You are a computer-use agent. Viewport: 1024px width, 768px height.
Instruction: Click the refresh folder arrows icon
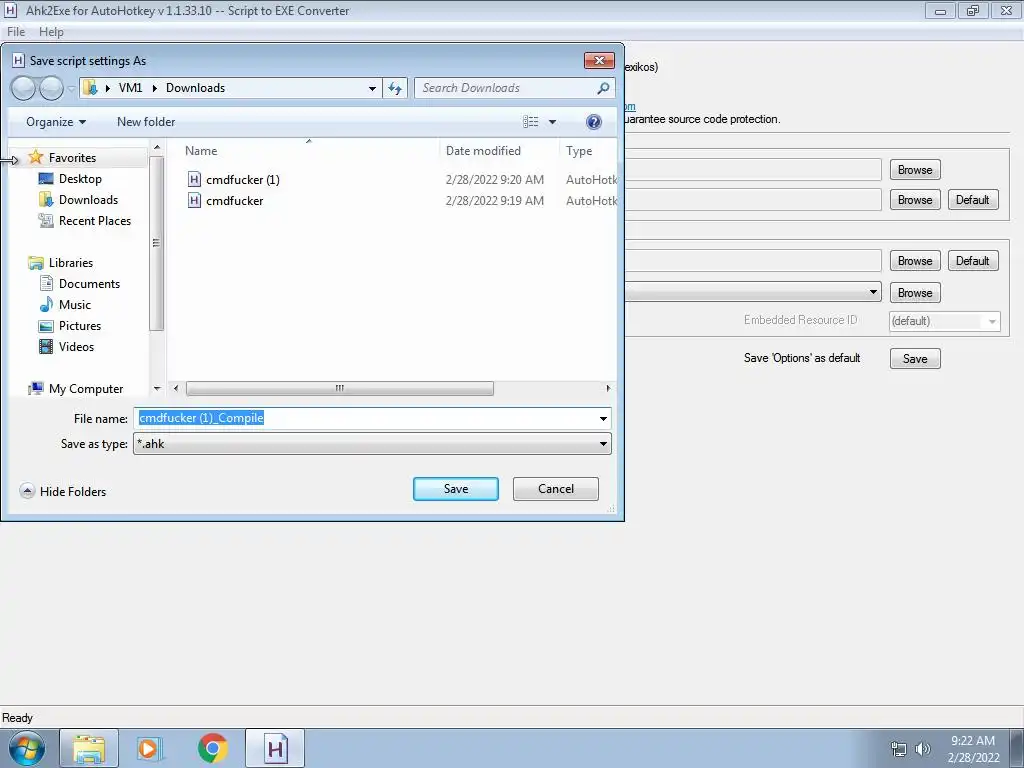(x=395, y=88)
